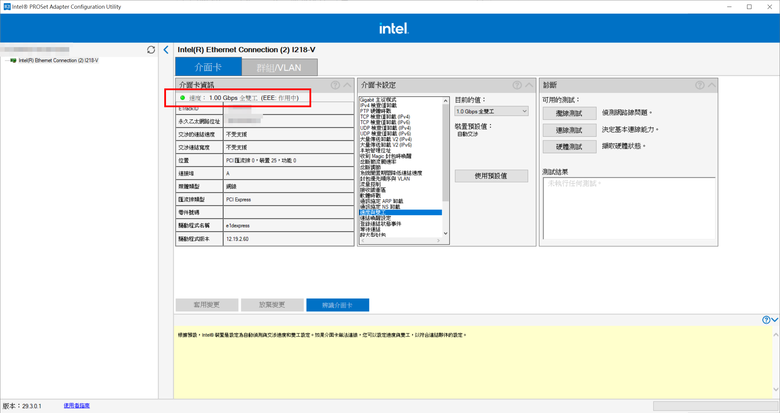The image size is (780, 413).
Task: Click the 1.00 Gbps speed status line
Action: pyautogui.click(x=239, y=98)
